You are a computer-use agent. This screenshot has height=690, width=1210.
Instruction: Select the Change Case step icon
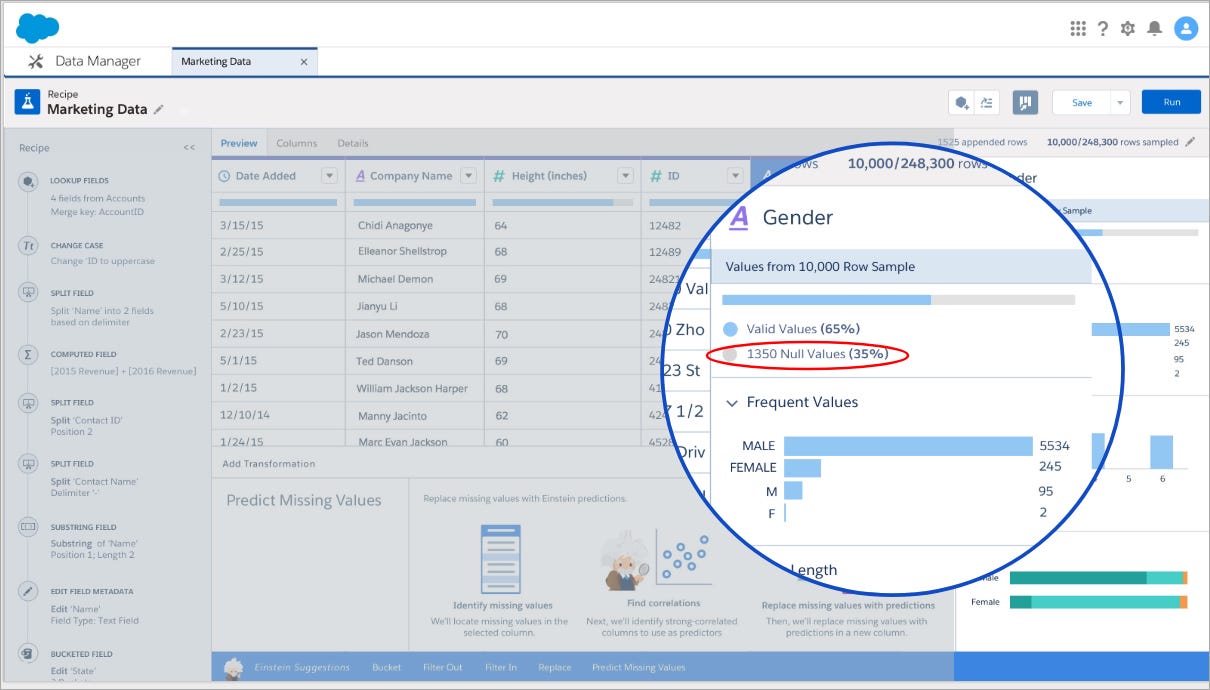tap(28, 246)
